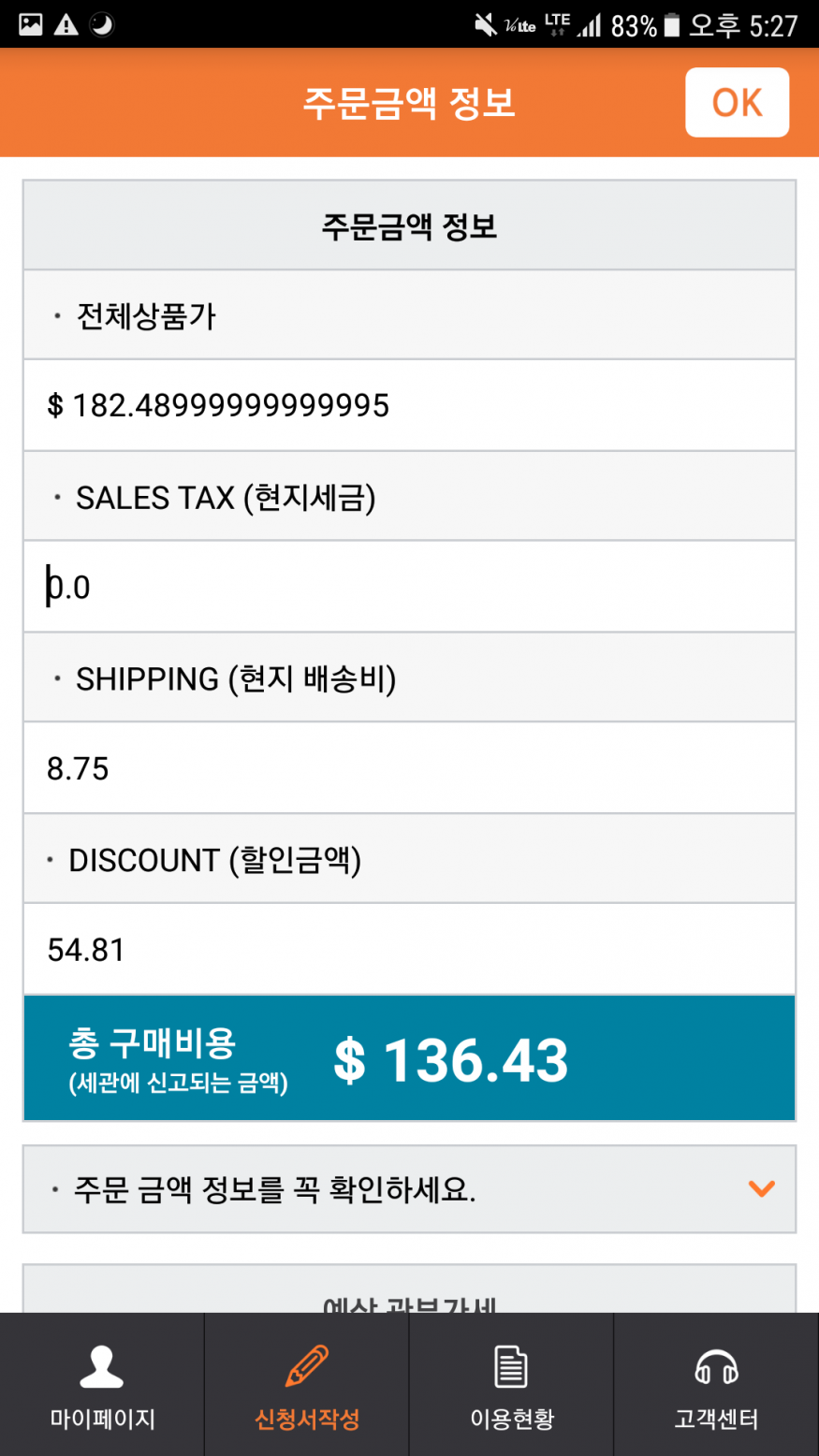Image resolution: width=819 pixels, height=1456 pixels.
Task: Open the 고객센터 tab label
Action: [716, 1420]
